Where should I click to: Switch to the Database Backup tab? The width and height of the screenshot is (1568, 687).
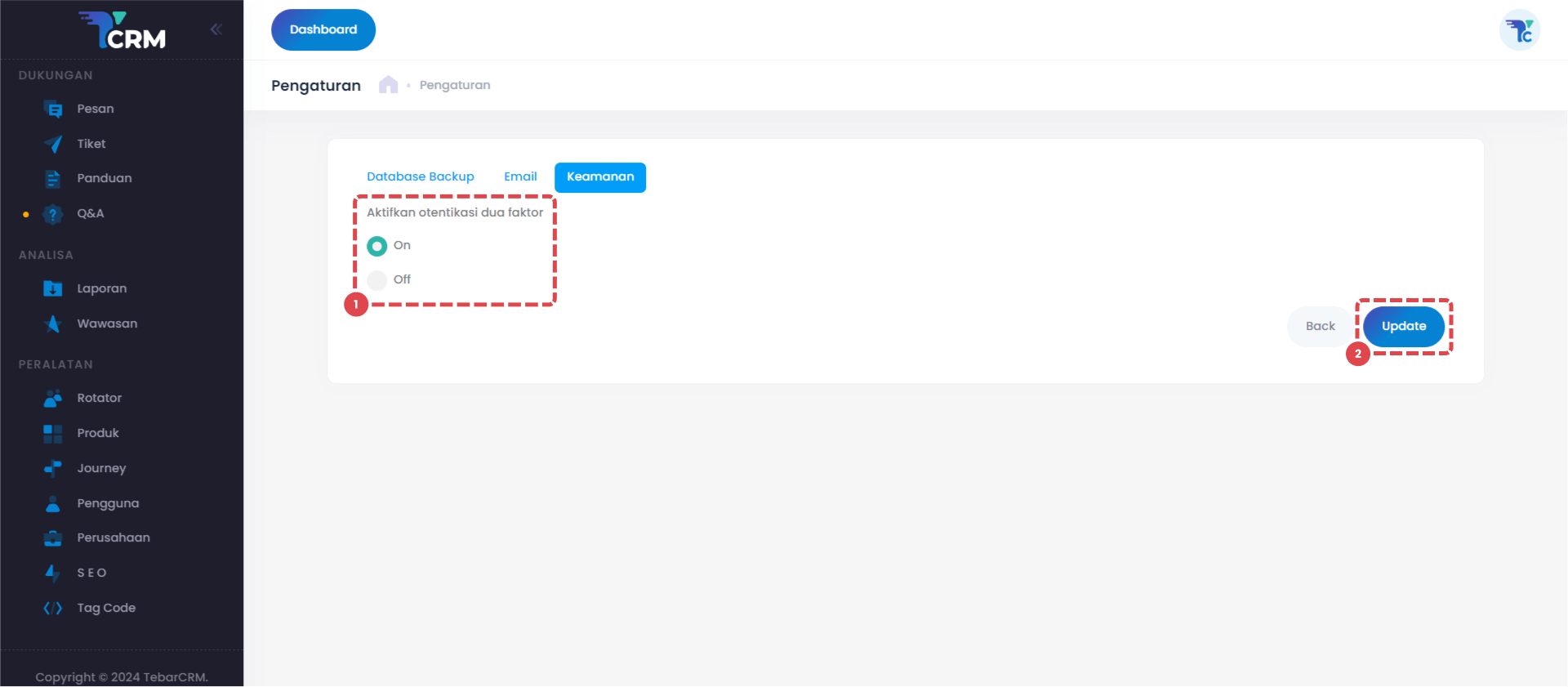point(420,177)
